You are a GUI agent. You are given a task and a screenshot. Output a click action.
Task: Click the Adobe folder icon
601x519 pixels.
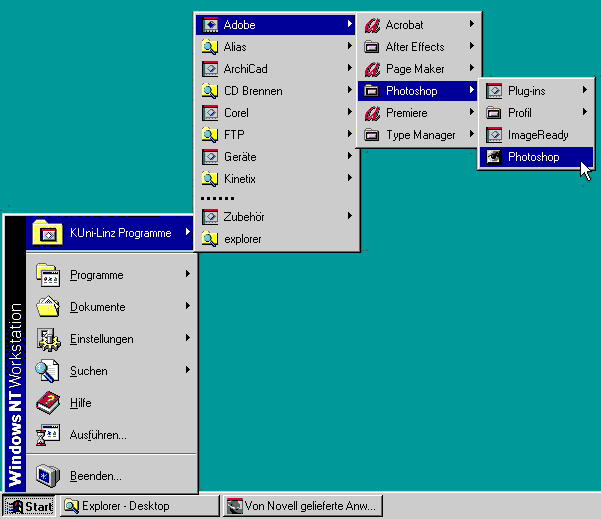click(x=210, y=25)
